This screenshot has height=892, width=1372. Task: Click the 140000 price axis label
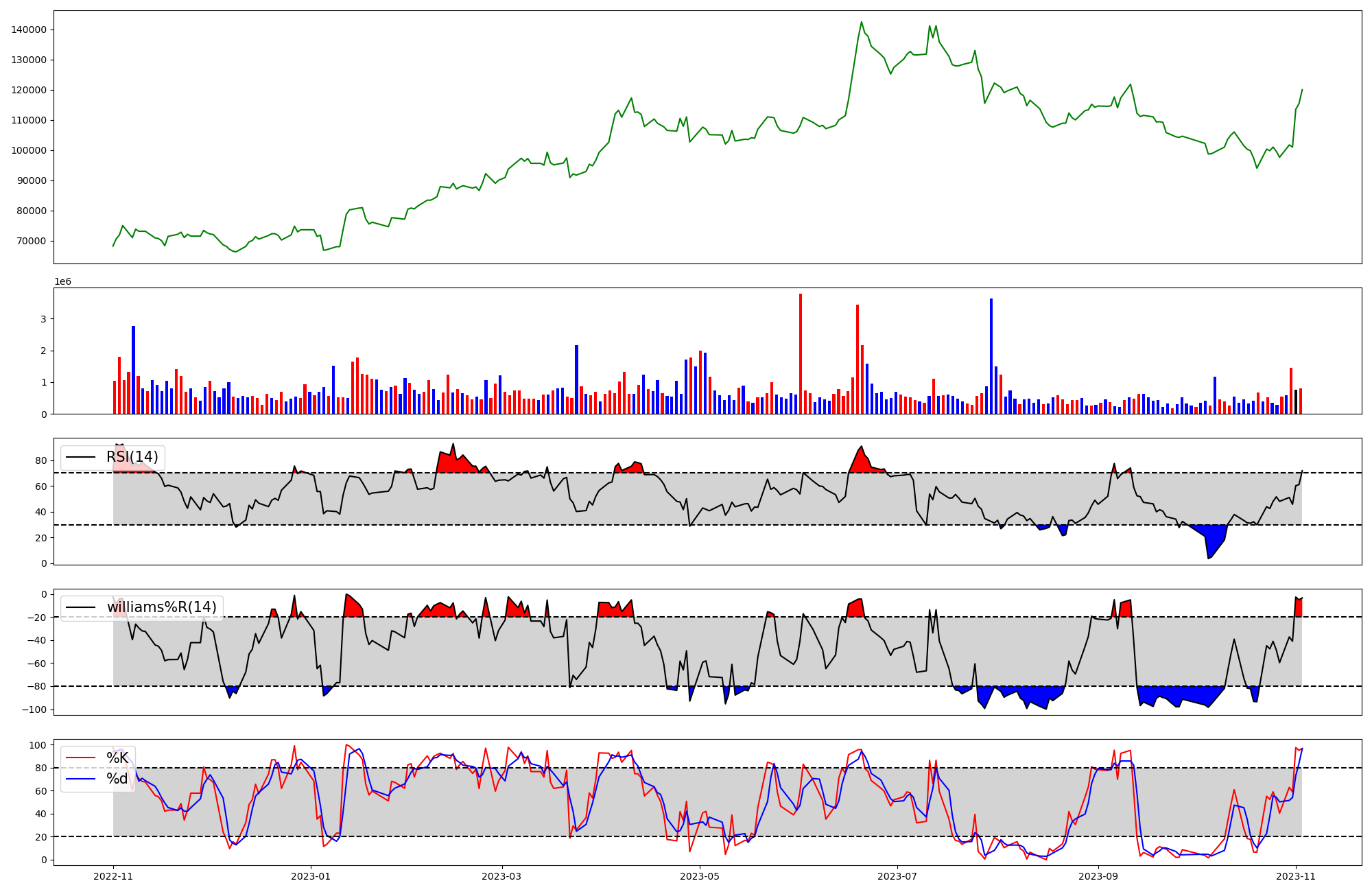pos(29,30)
